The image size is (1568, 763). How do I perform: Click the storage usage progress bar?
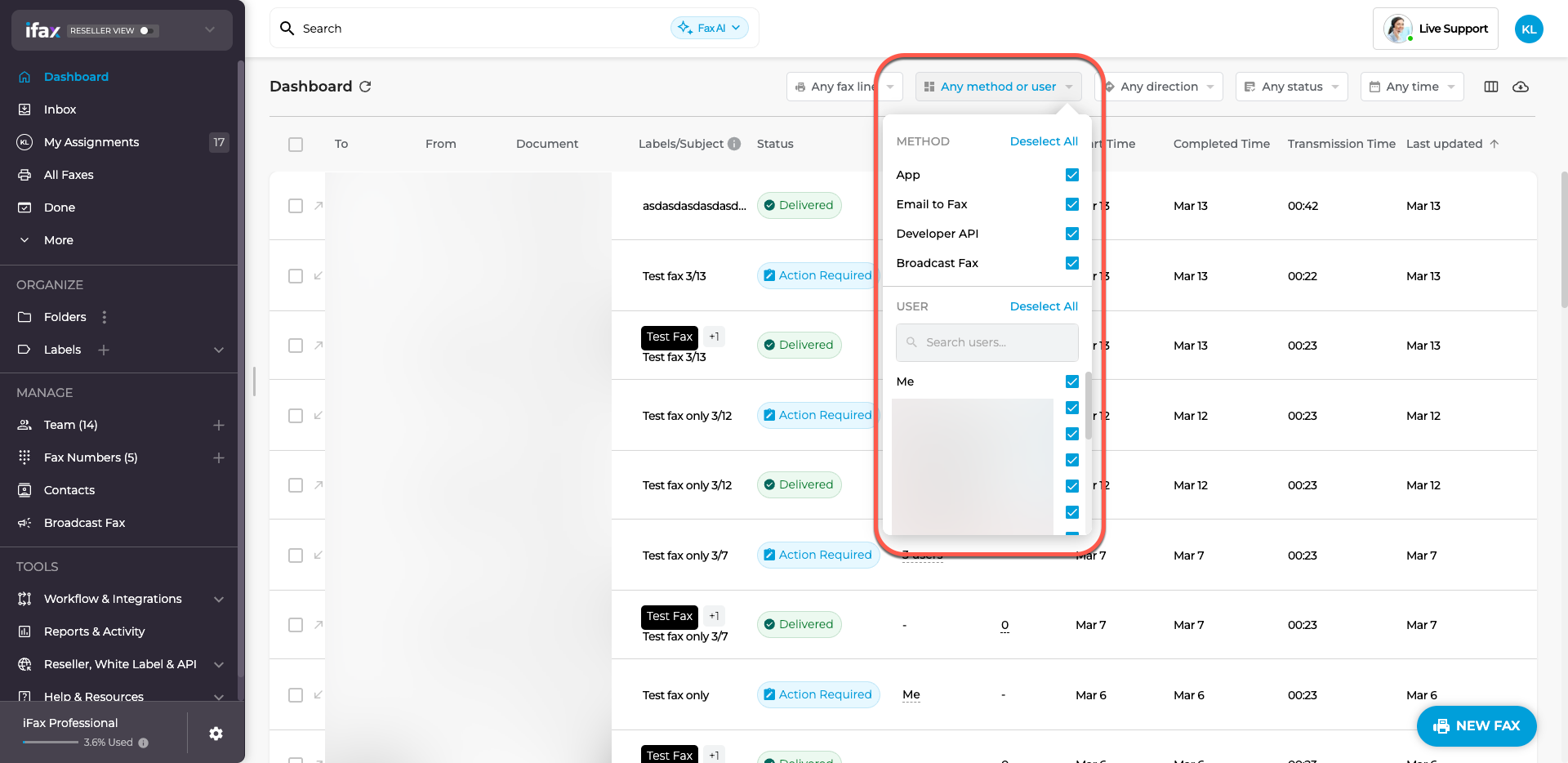click(x=51, y=743)
